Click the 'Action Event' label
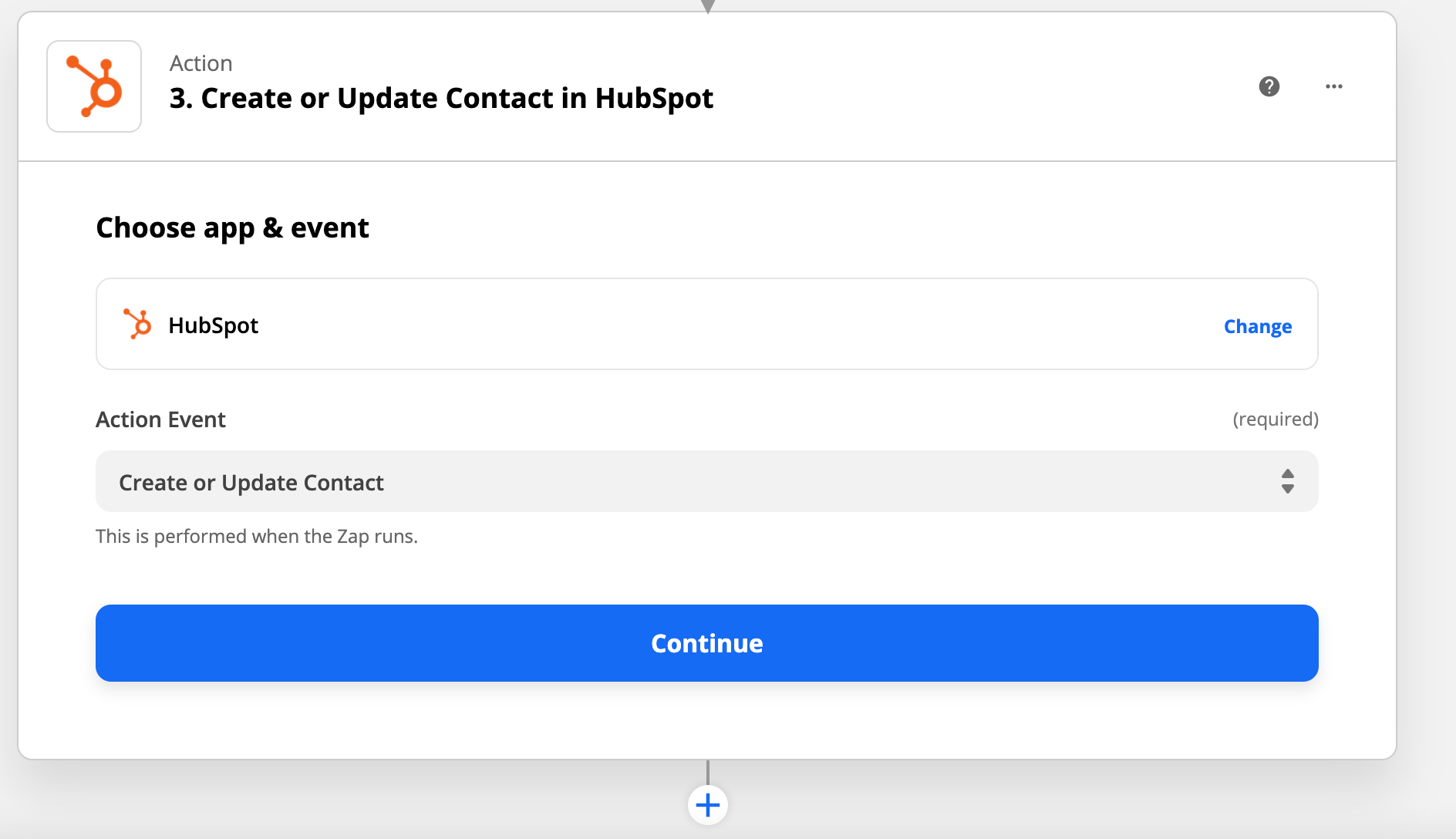 pyautogui.click(x=160, y=419)
